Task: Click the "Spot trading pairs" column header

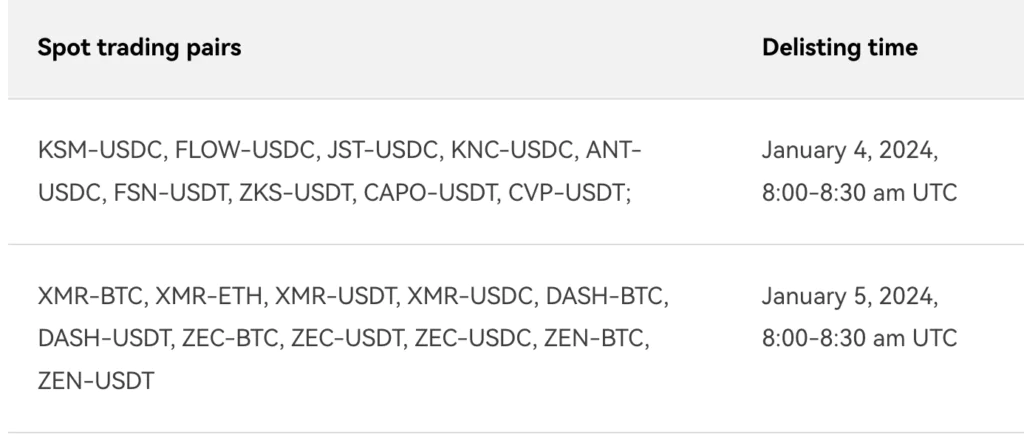Action: [139, 48]
